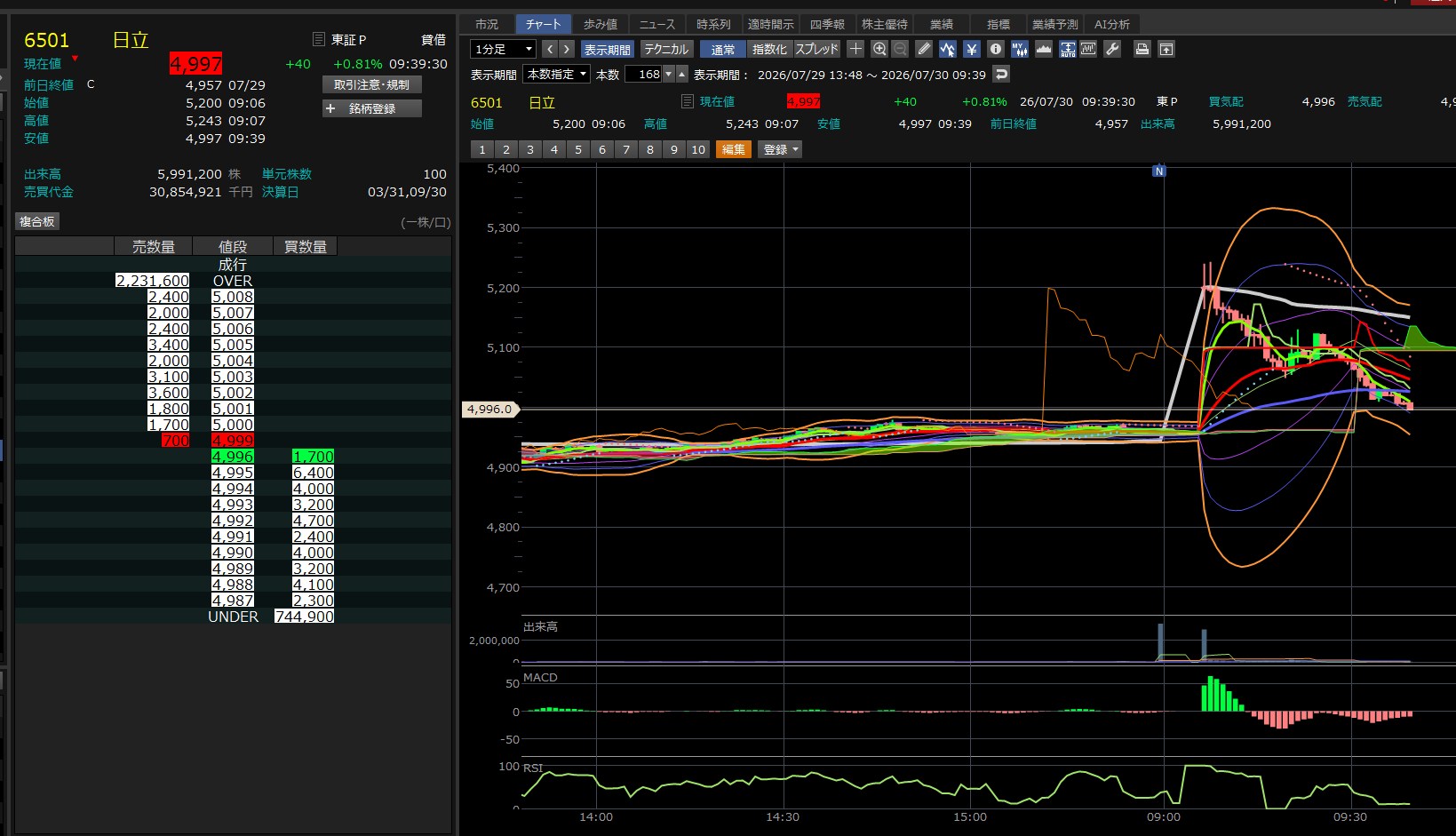This screenshot has width=1456, height=836.
Task: Toggle the スプレッド chart mode
Action: (x=817, y=49)
